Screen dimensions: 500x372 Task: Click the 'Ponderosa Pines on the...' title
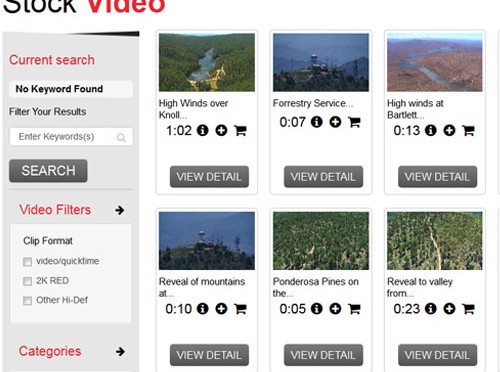click(315, 287)
